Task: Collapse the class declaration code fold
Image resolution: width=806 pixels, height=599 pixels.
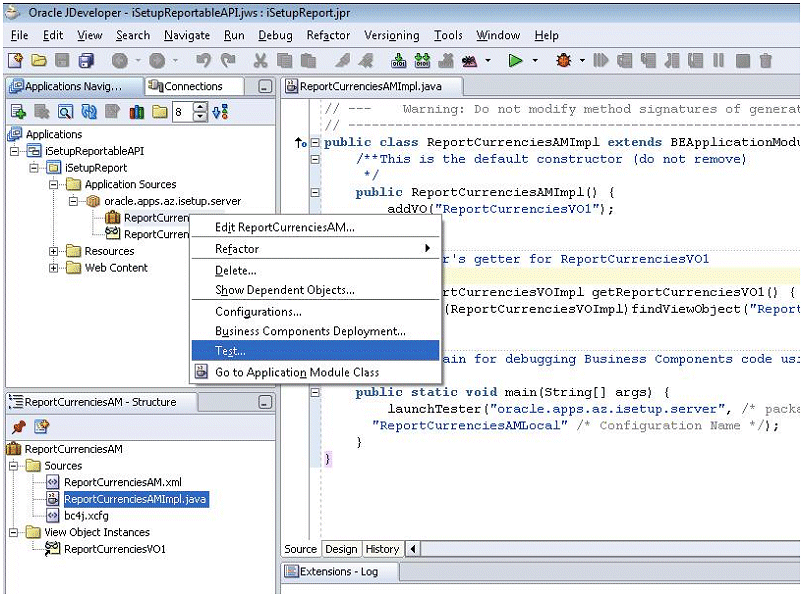Action: coord(315,142)
